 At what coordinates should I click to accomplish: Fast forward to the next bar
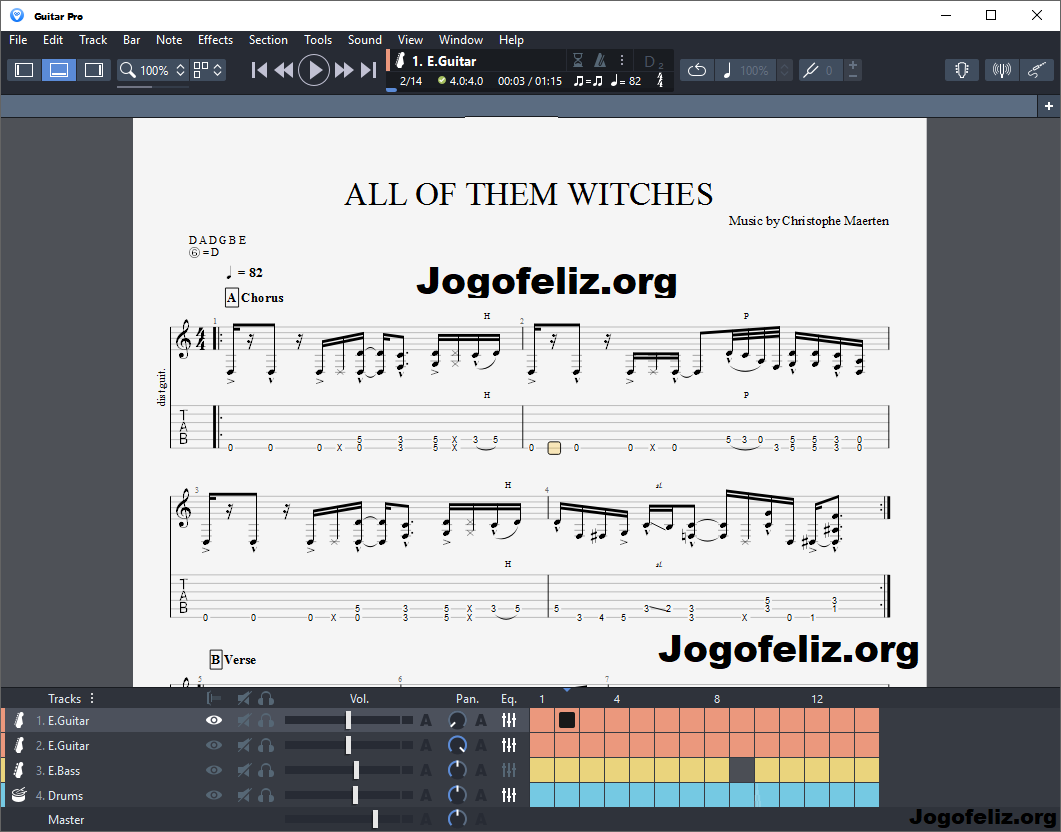[344, 70]
